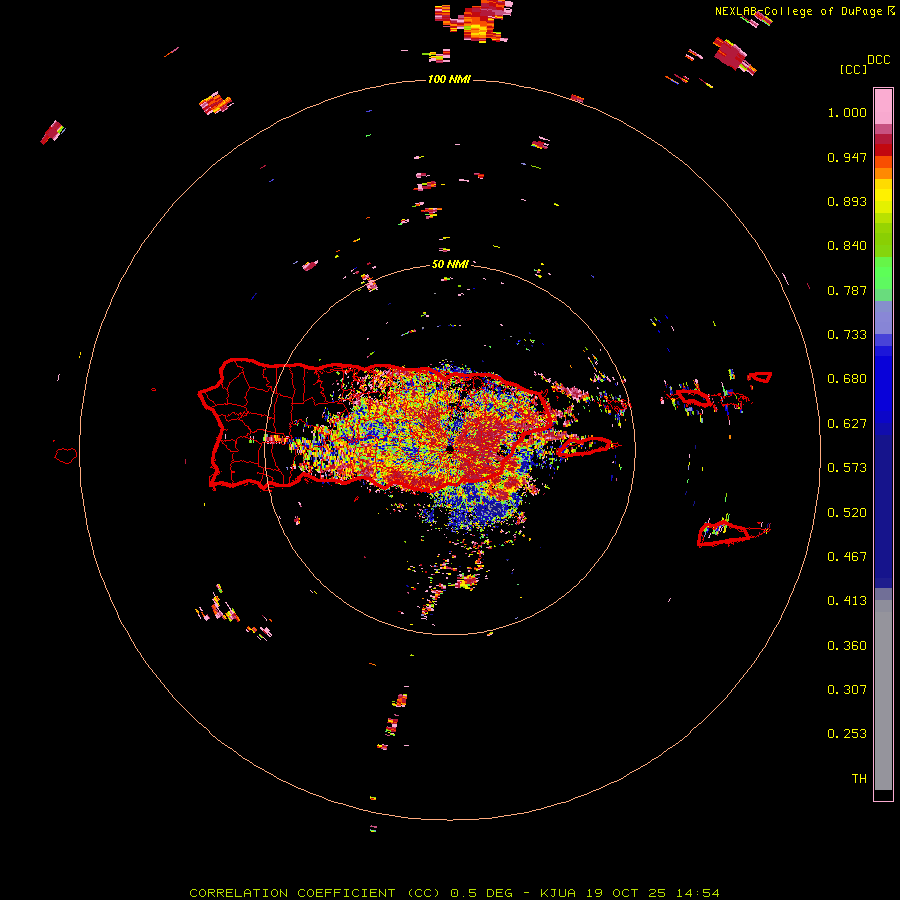Click the 1.000 scale value
This screenshot has height=900, width=900.
click(847, 112)
